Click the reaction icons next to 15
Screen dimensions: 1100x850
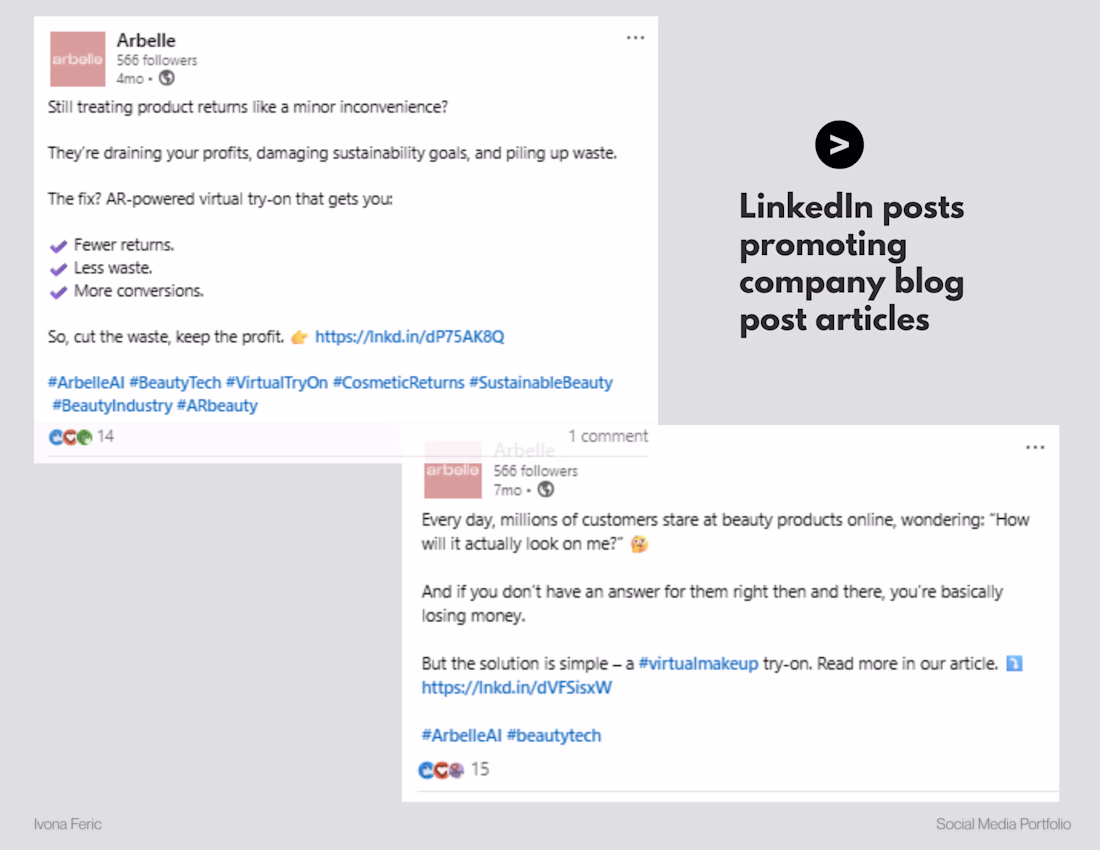click(x=442, y=770)
